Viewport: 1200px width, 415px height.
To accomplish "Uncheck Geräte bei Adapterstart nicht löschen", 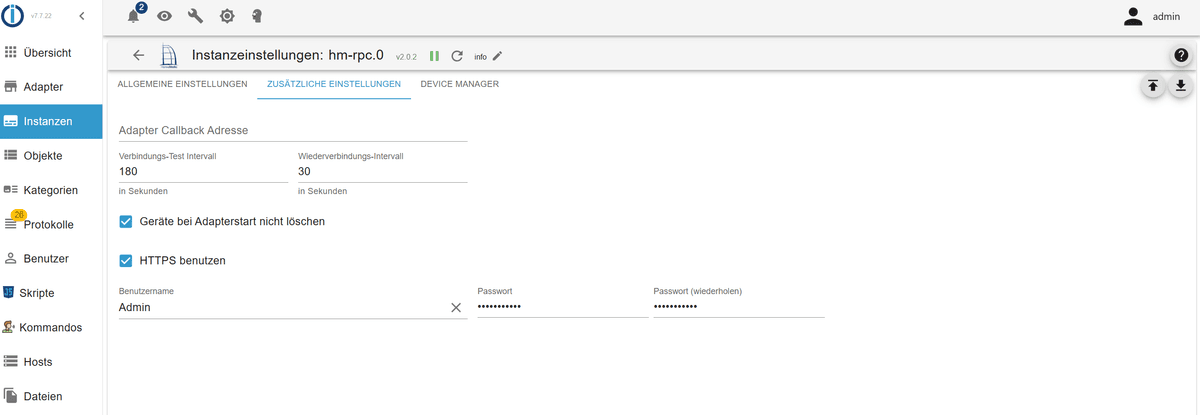I will (x=126, y=221).
